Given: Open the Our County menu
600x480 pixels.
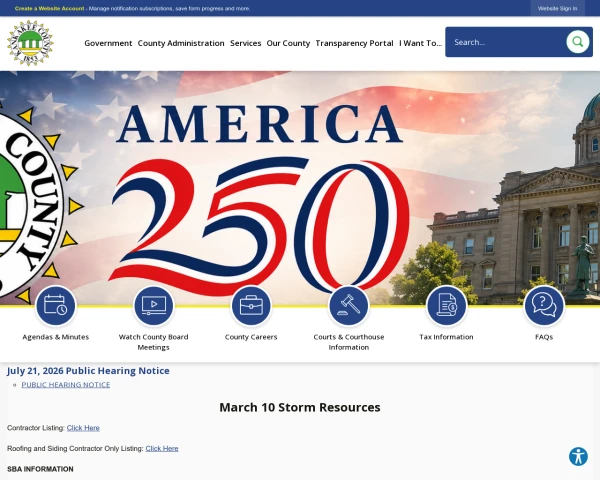Looking at the screenshot, I should (288, 43).
